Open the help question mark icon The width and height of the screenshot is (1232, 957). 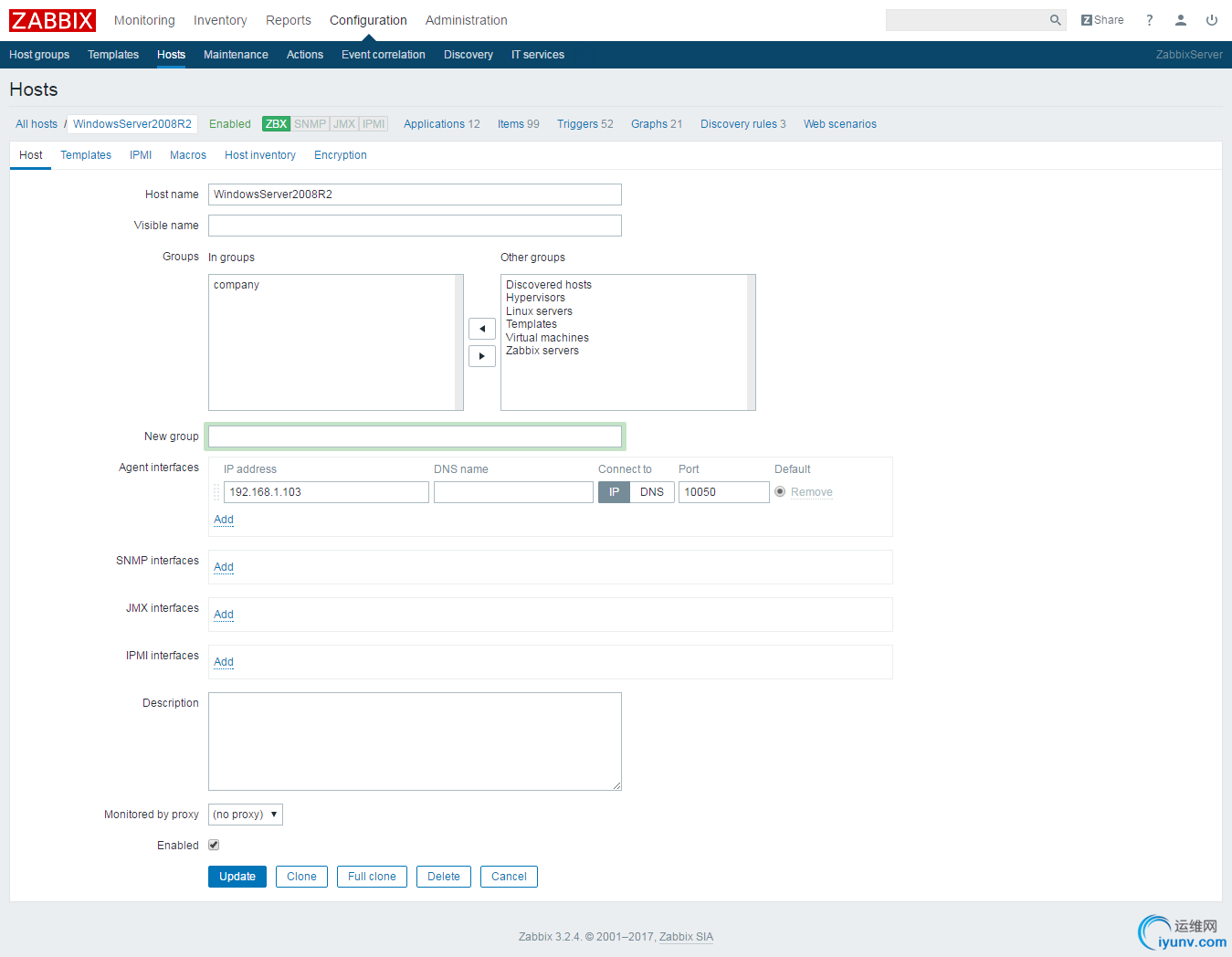pos(1150,20)
